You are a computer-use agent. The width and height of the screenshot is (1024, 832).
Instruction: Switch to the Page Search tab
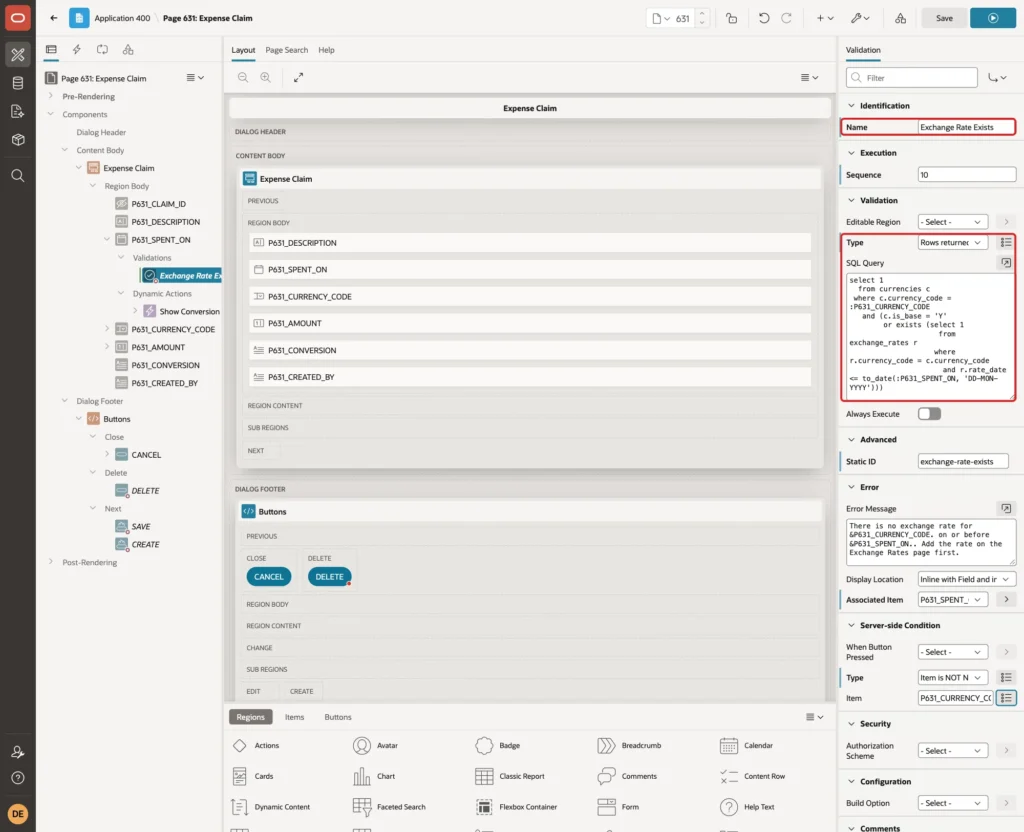pyautogui.click(x=287, y=50)
